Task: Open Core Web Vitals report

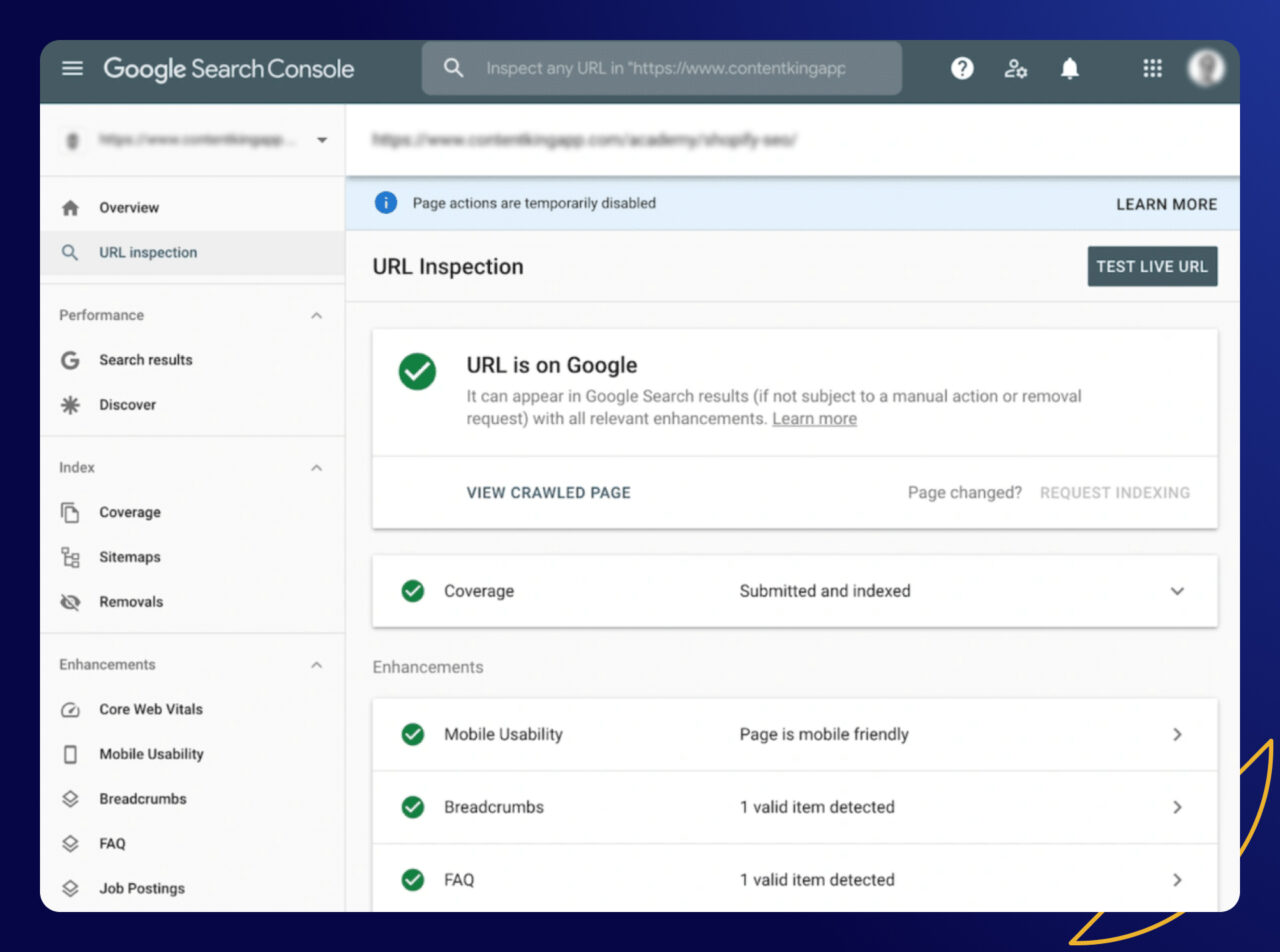Action: tap(151, 709)
